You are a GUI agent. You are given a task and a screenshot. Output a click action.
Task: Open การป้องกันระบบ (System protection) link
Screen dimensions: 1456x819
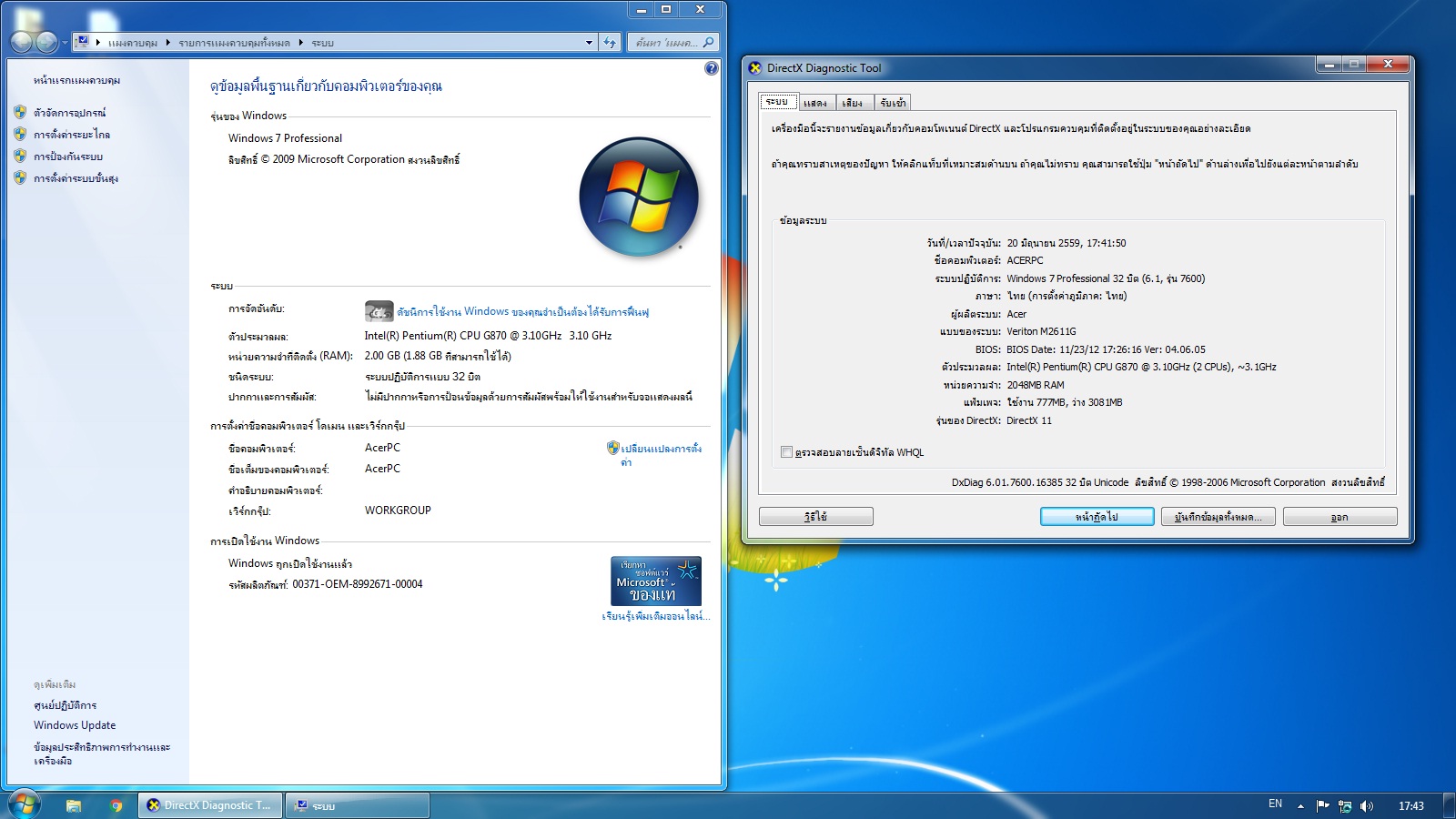pos(68,157)
